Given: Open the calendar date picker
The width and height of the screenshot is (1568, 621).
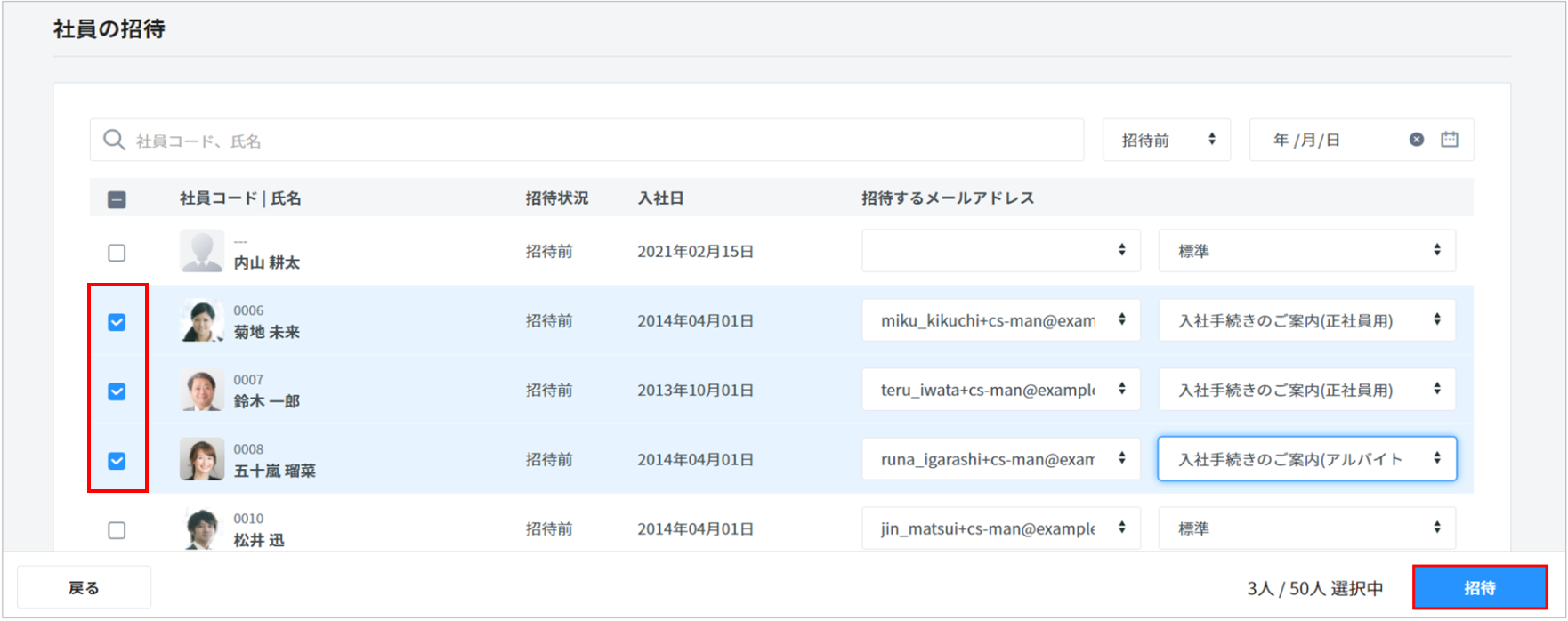Looking at the screenshot, I should 1450,140.
